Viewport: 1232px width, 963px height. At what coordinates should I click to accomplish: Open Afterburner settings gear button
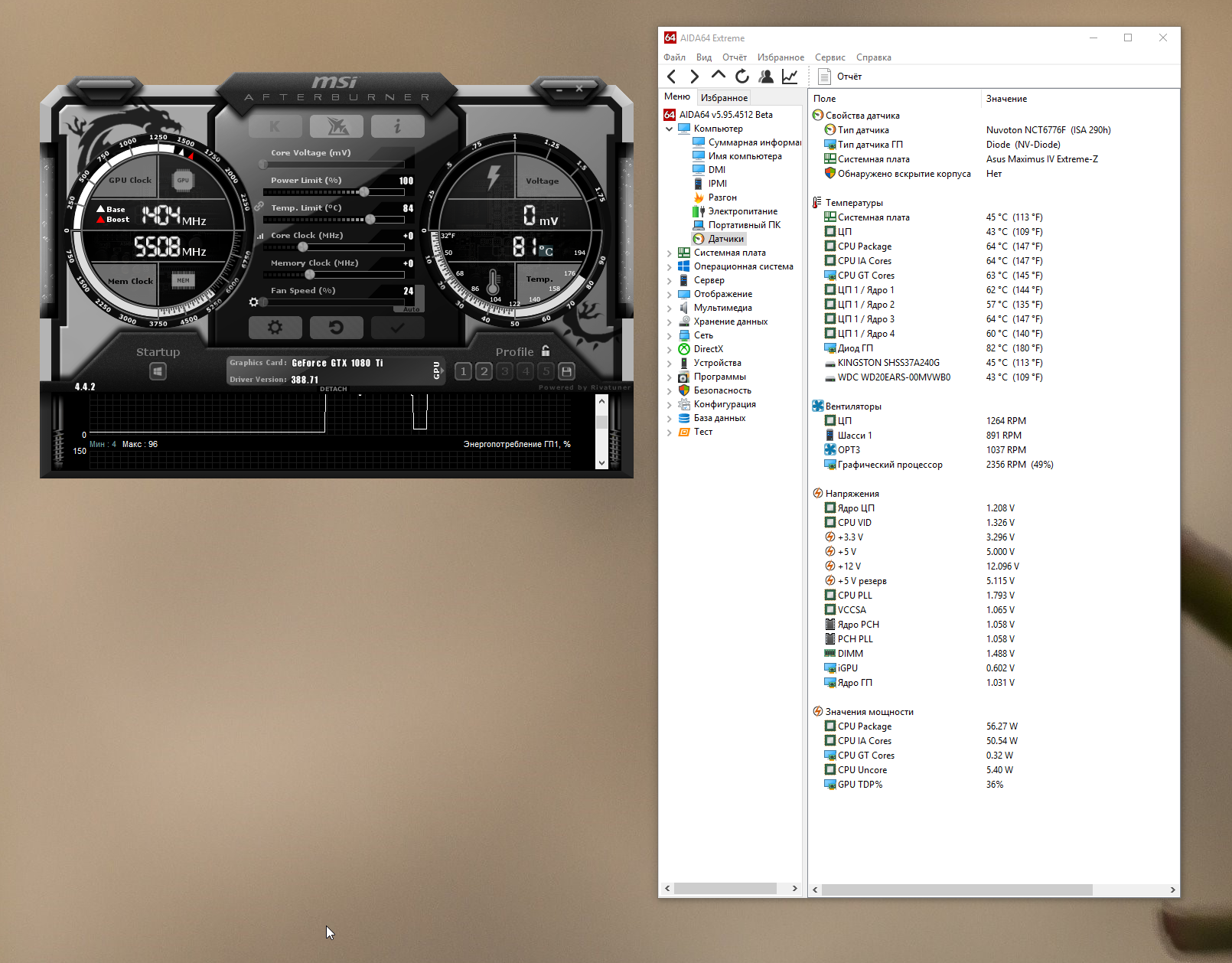pos(275,328)
